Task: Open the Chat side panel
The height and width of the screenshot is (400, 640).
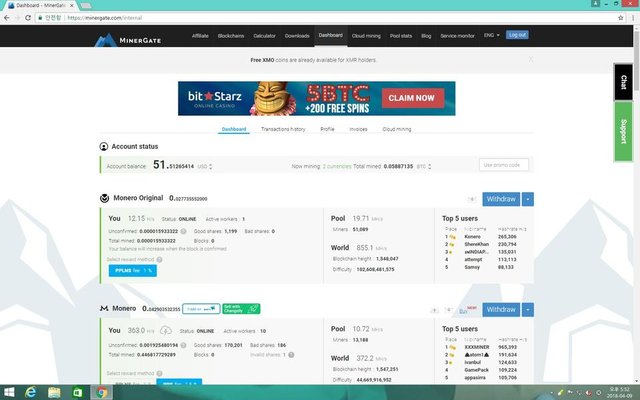Action: [x=623, y=82]
